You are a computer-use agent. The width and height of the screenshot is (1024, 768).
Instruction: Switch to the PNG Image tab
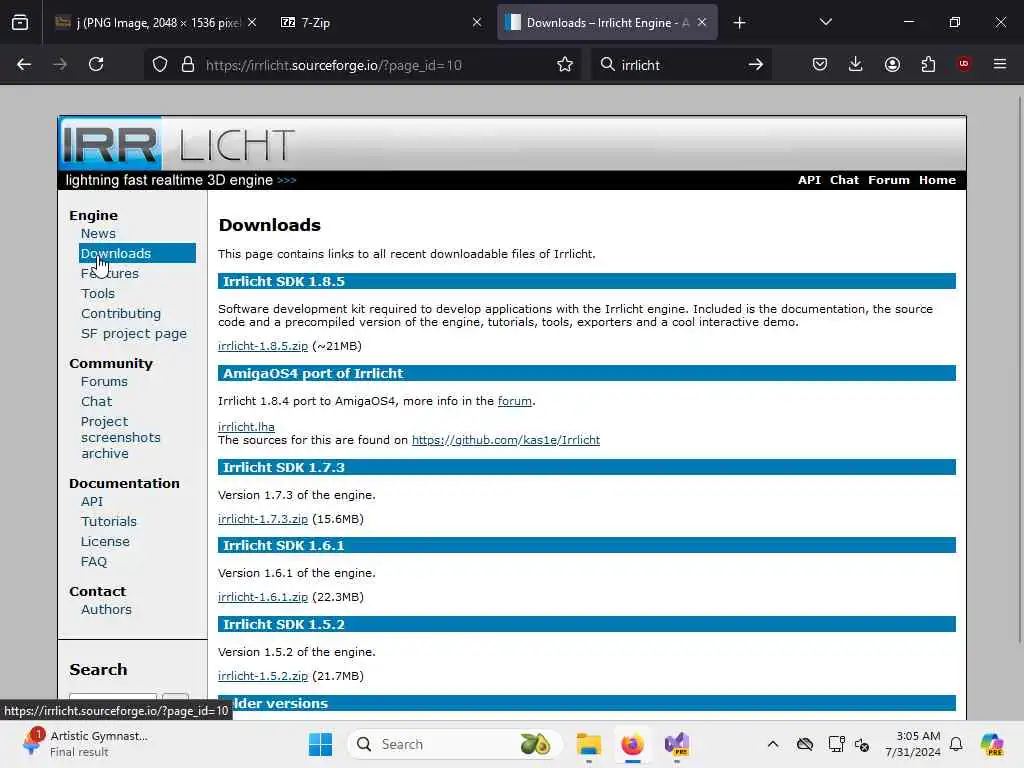[x=156, y=23]
